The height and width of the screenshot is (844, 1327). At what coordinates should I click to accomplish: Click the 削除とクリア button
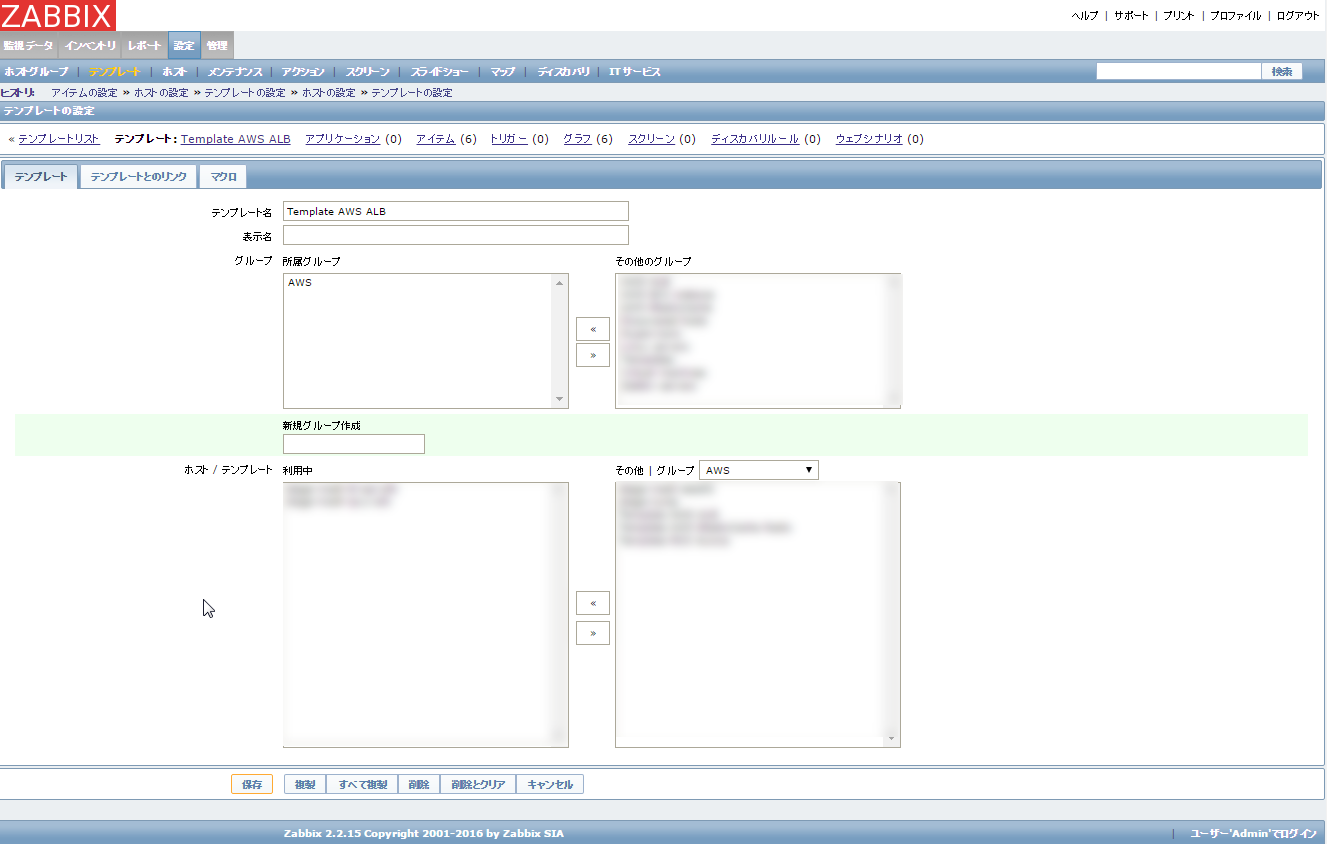tap(478, 784)
